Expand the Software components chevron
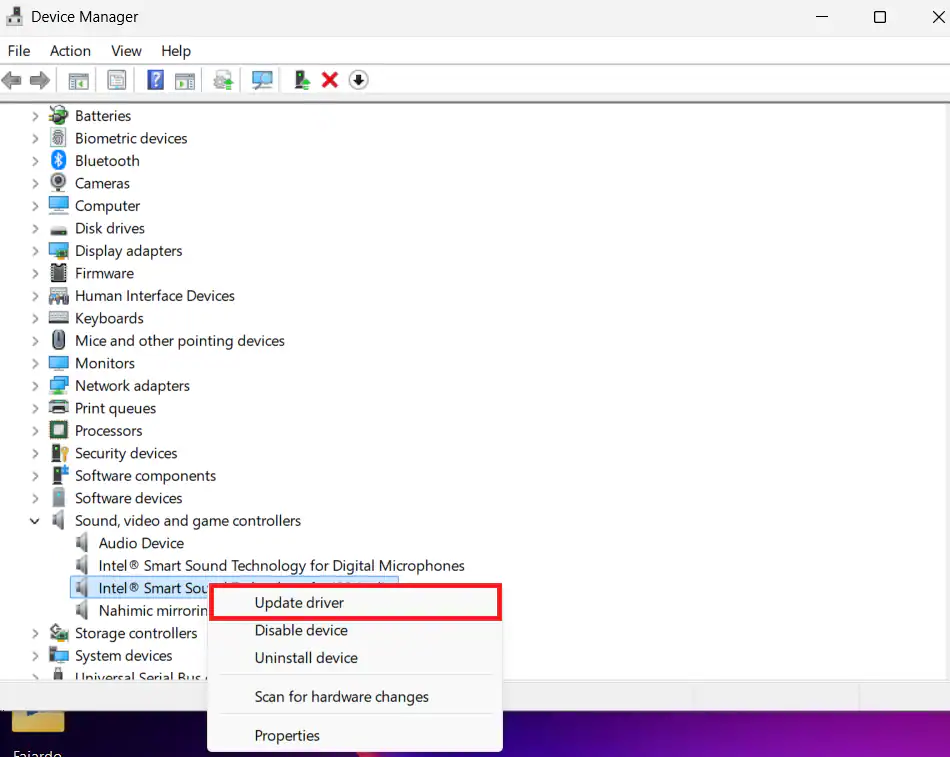The height and width of the screenshot is (757, 950). (x=35, y=476)
